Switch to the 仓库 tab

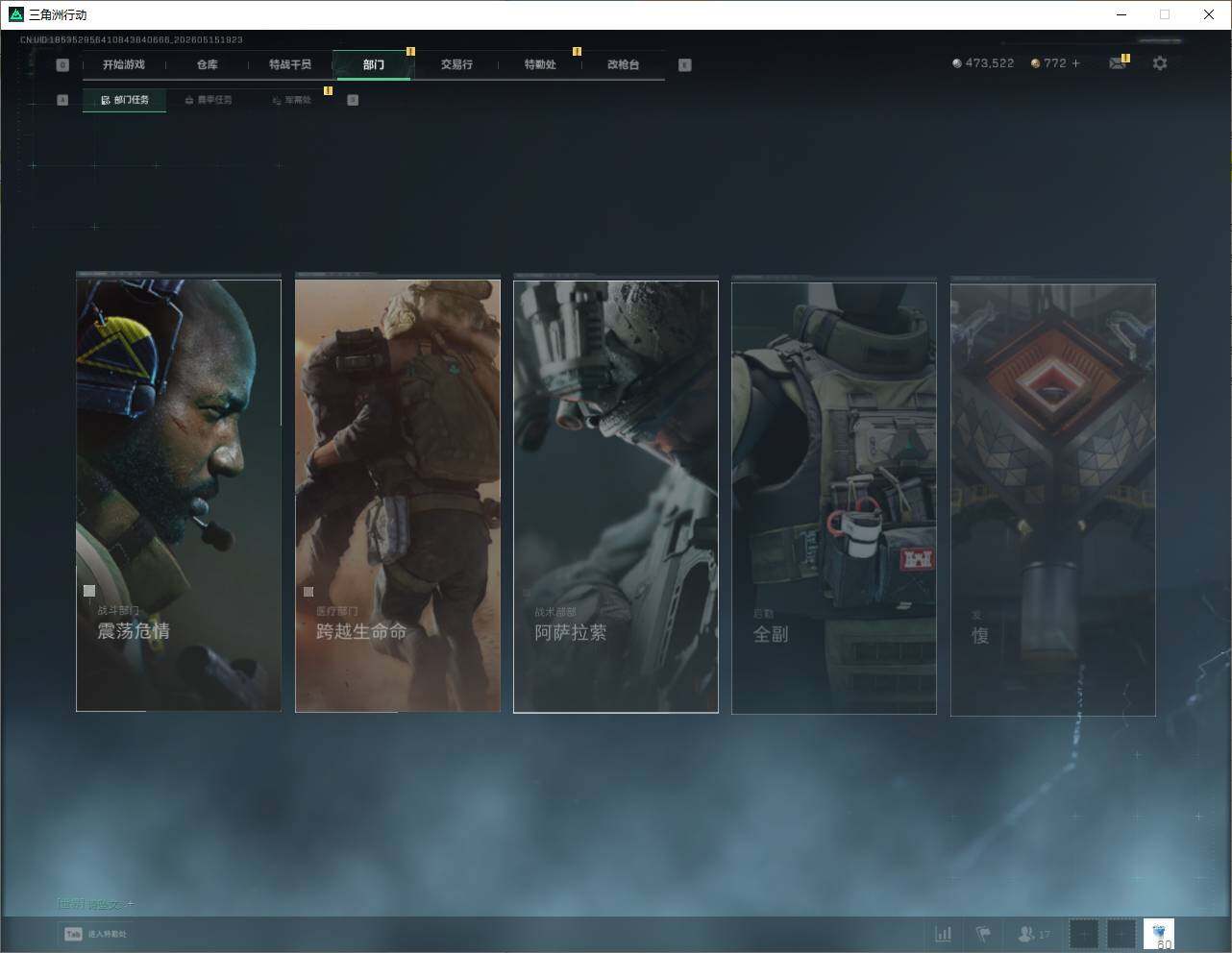pyautogui.click(x=208, y=64)
